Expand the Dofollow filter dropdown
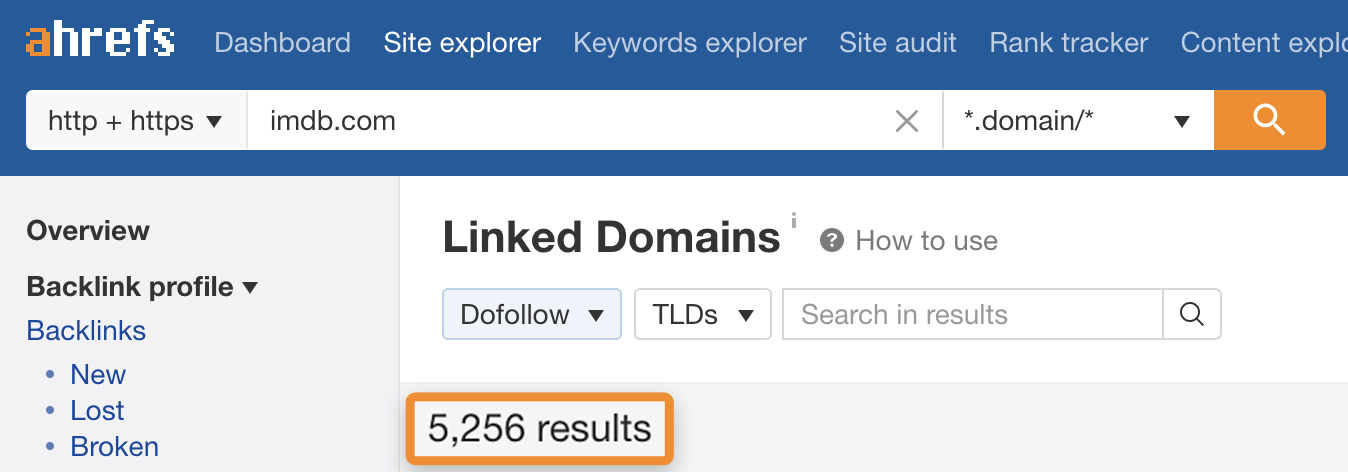Screen dimensions: 1348x472 pyautogui.click(x=532, y=315)
